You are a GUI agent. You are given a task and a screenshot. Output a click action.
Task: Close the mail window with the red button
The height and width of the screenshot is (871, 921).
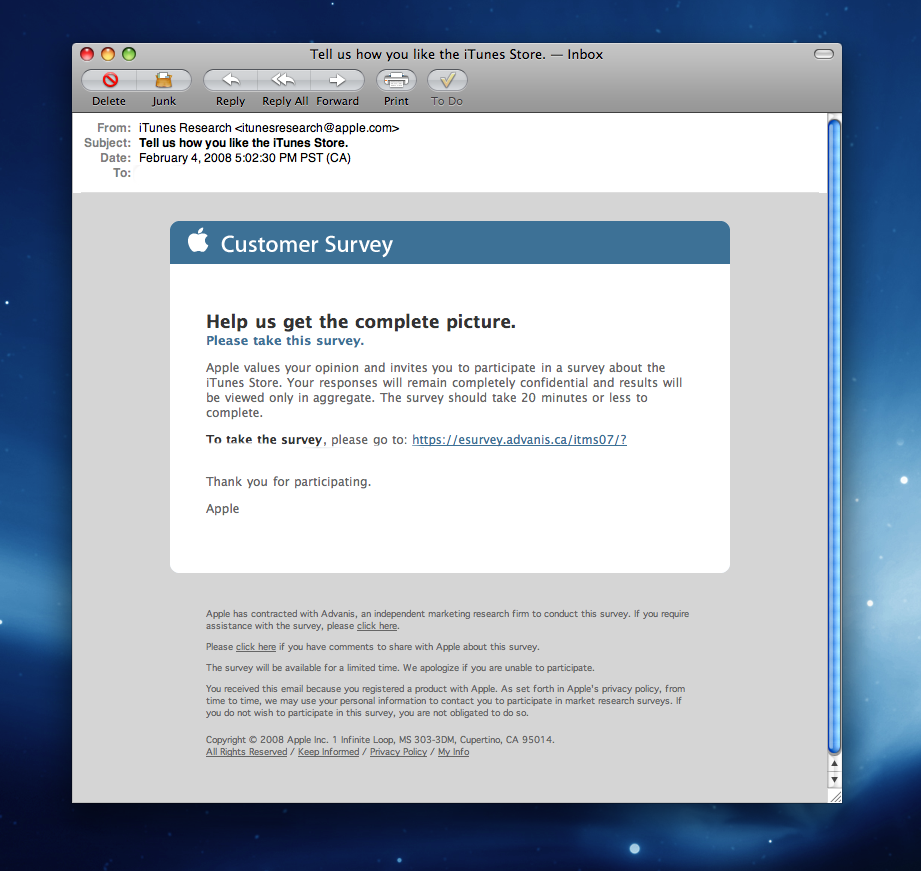(87, 54)
